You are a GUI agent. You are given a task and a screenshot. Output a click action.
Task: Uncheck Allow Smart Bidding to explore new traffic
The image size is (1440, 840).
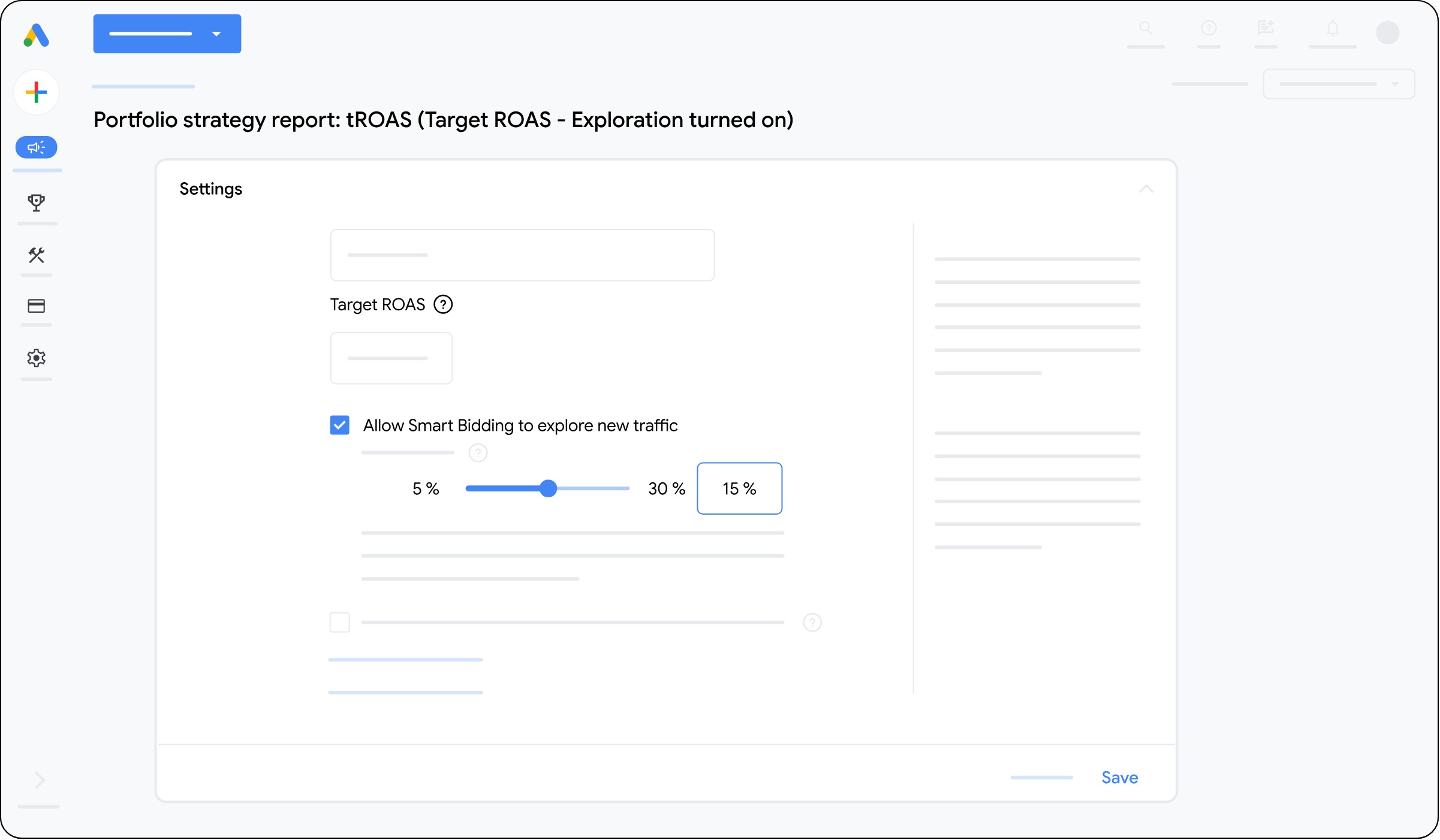point(340,425)
